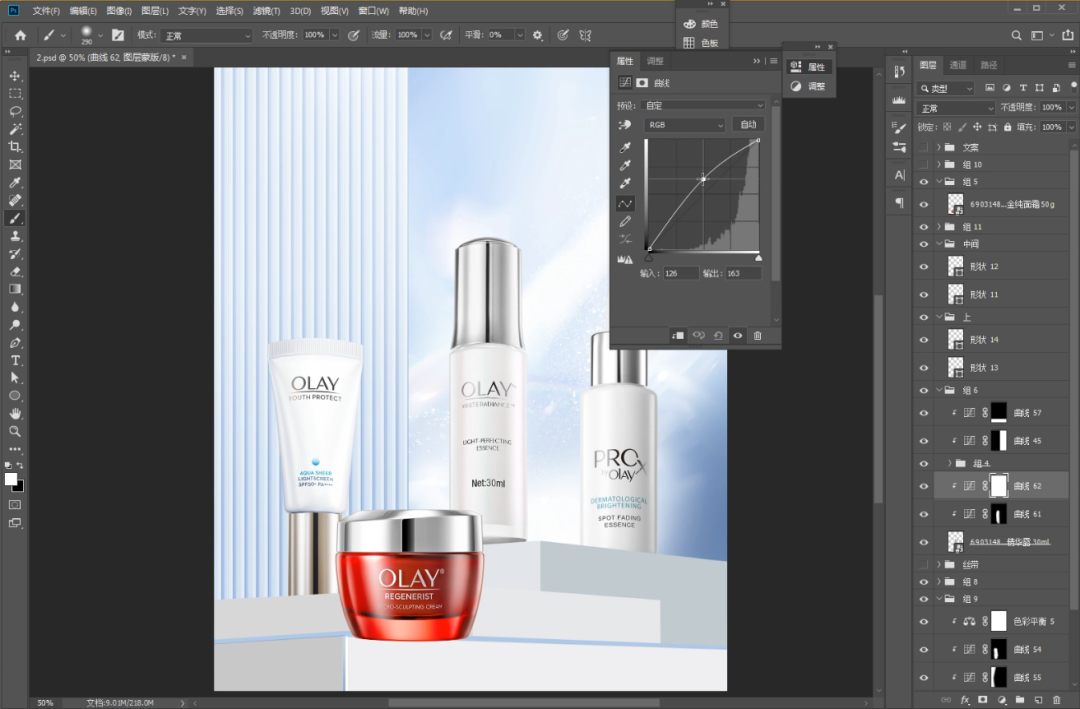Select the Gradient tool
This screenshot has height=709, width=1080.
(x=14, y=289)
